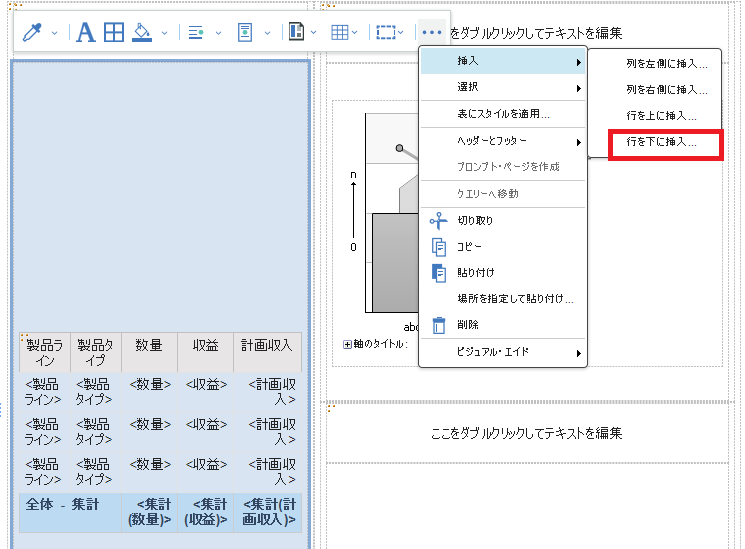Click the section/header layout icon
The width and height of the screenshot is (745, 549).
(296, 32)
